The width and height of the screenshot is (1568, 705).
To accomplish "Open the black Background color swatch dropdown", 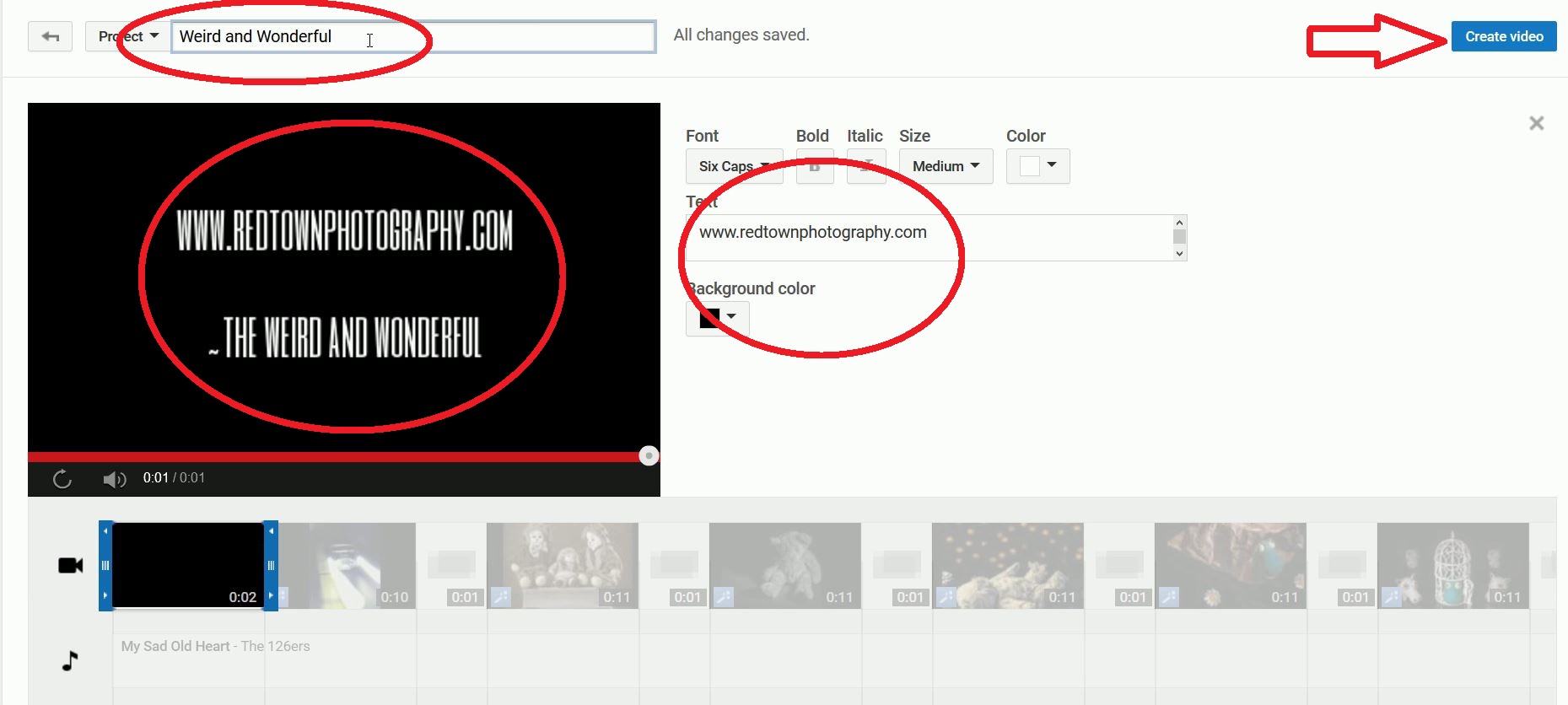I will pos(718,318).
